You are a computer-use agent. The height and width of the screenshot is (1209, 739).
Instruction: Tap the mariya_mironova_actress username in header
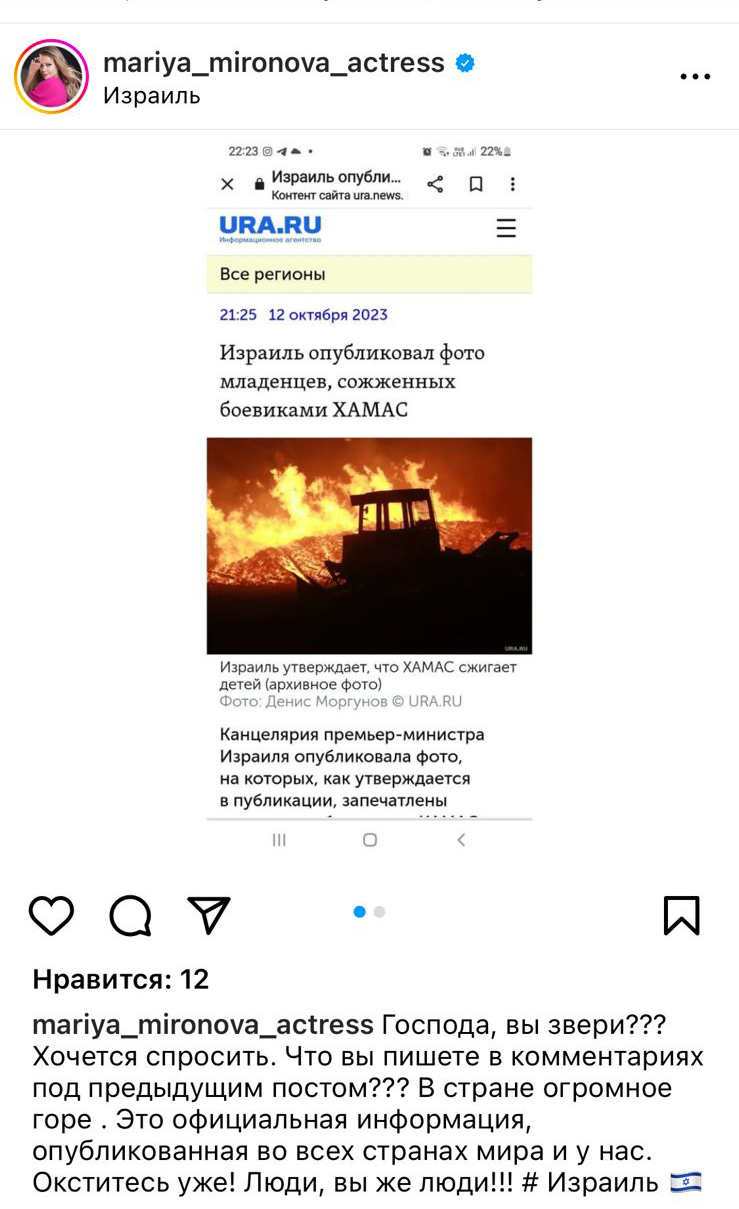pyautogui.click(x=274, y=62)
